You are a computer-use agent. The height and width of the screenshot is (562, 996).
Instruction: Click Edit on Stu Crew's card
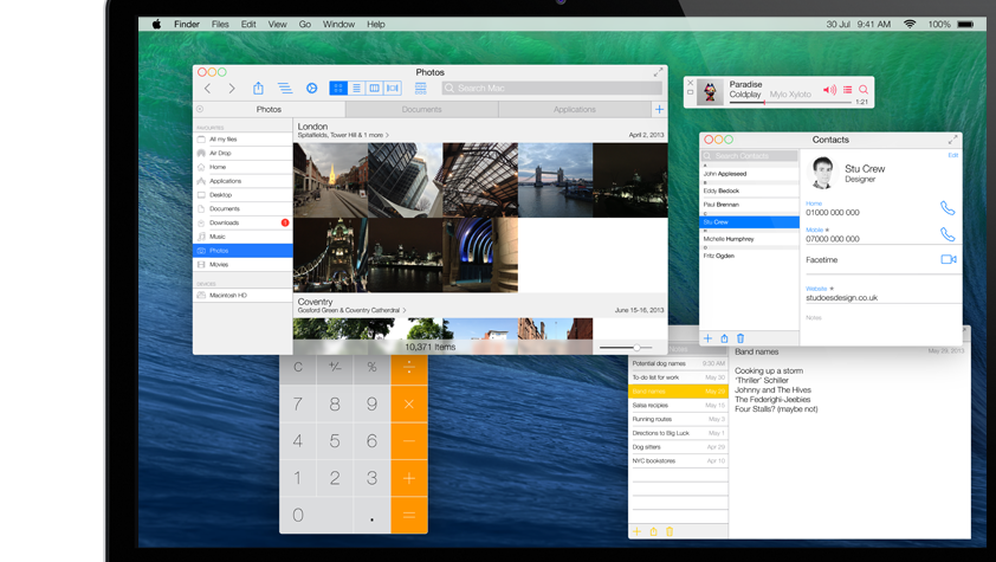pyautogui.click(x=953, y=155)
